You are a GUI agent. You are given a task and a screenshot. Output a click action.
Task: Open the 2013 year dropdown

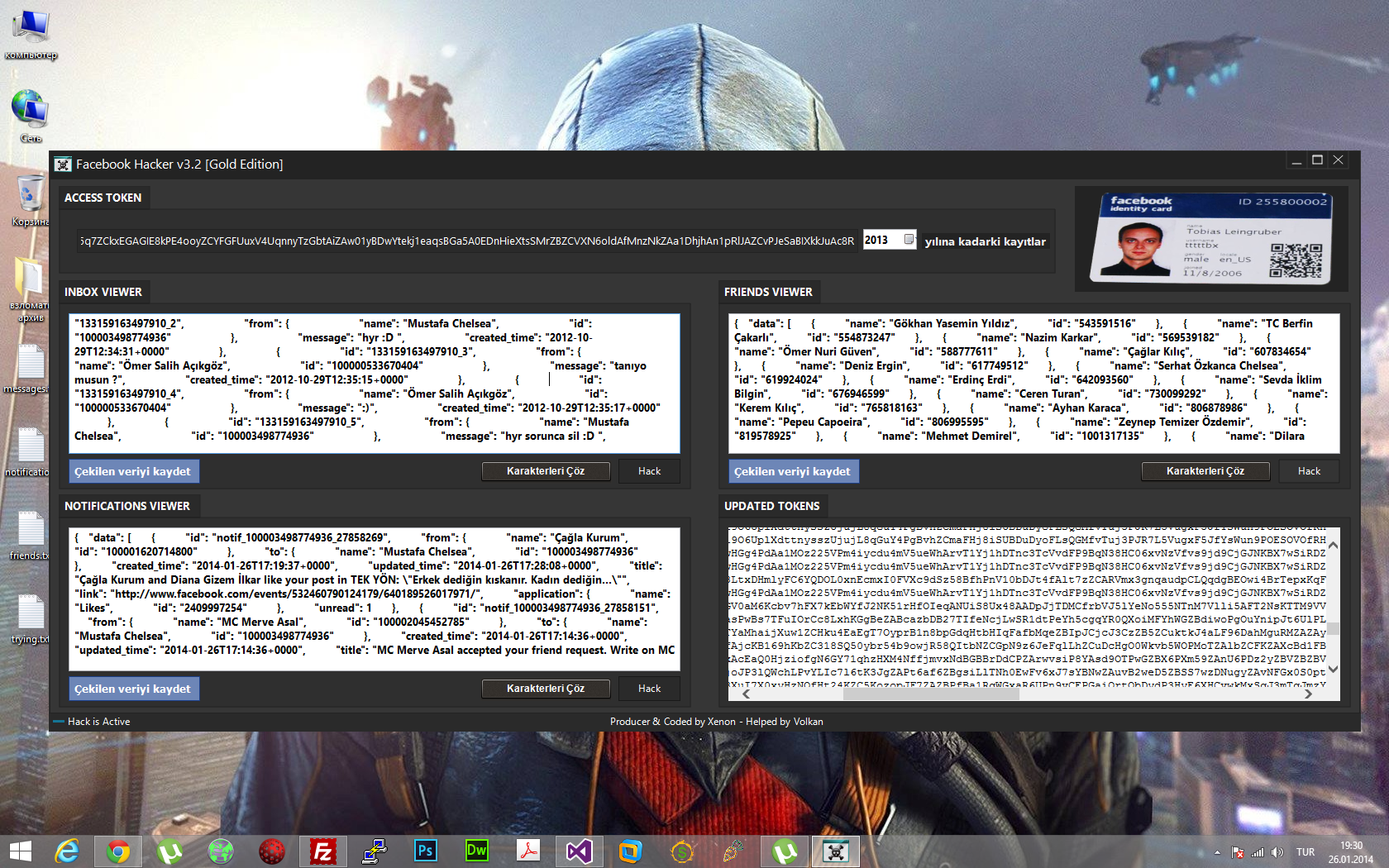point(889,240)
